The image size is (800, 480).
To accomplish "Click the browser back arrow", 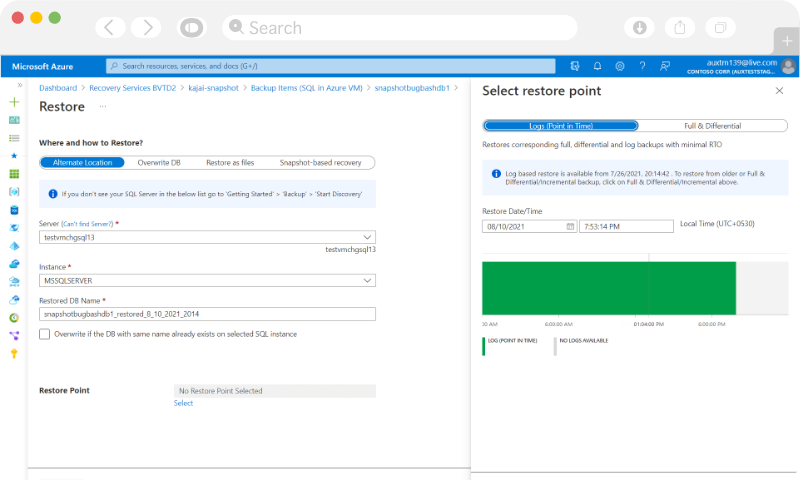I will (110, 28).
